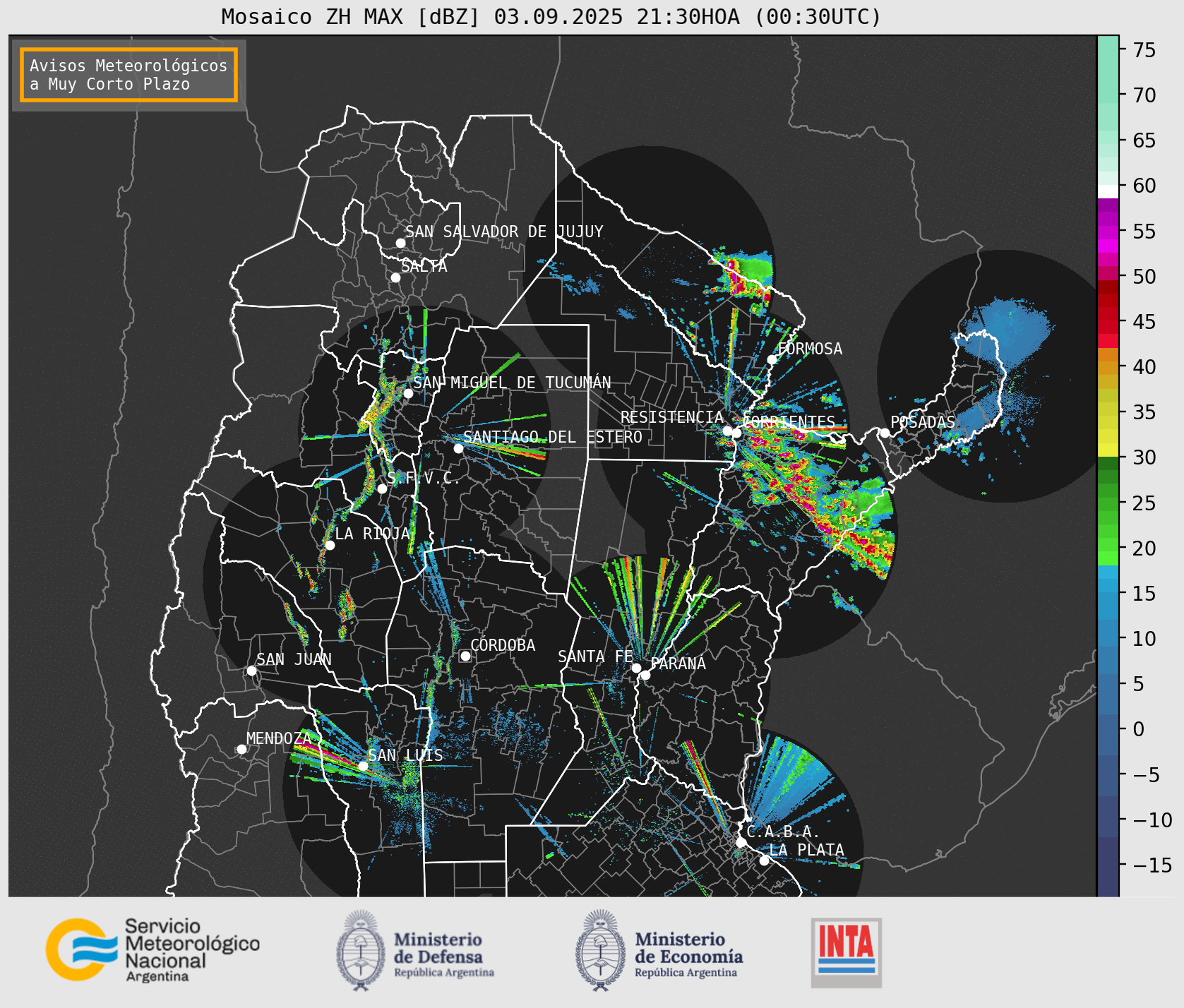Image resolution: width=1184 pixels, height=1008 pixels.
Task: Click the FORMOSA map label
Action: 810,349
